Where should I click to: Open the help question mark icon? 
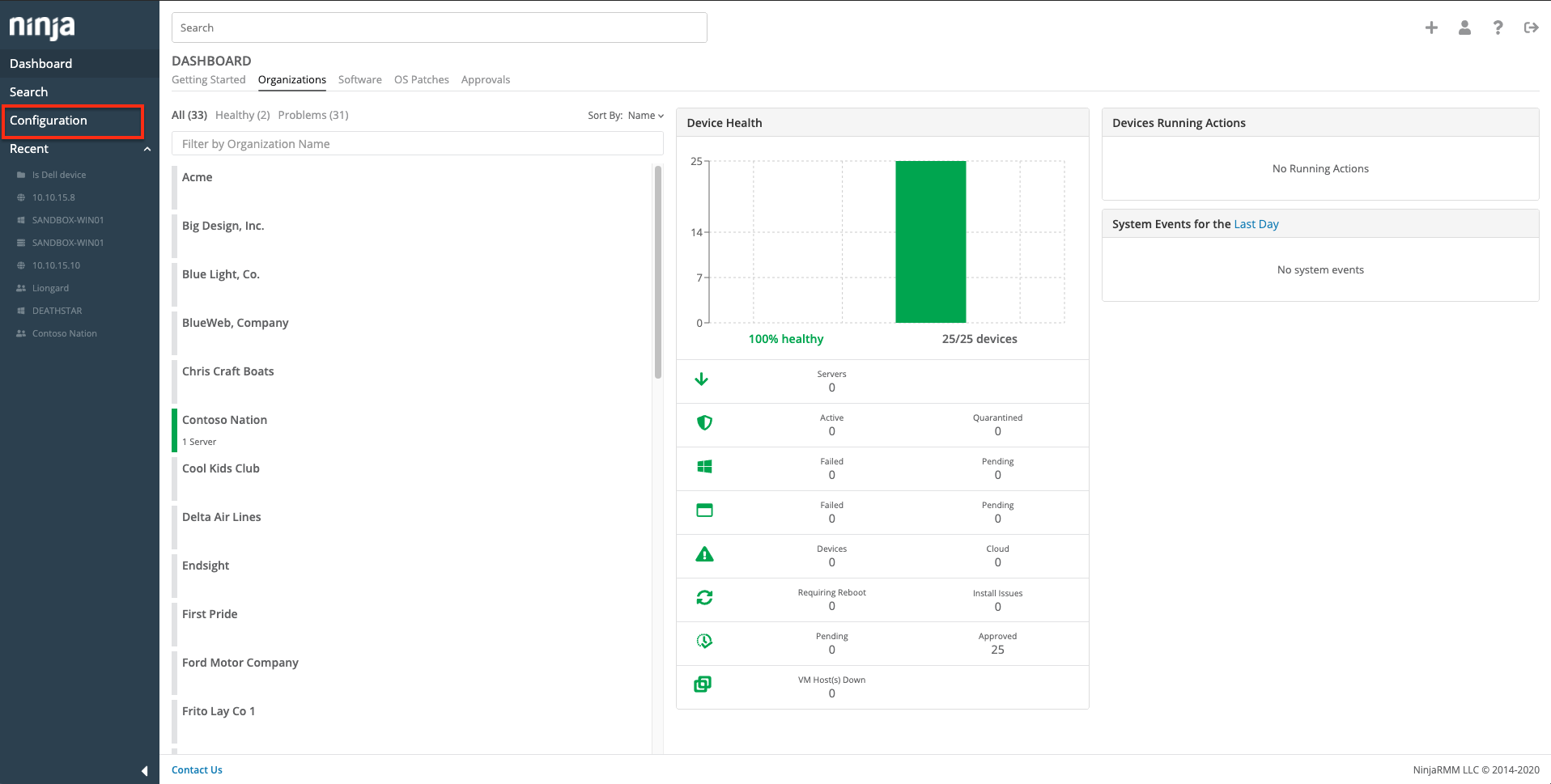1498,28
